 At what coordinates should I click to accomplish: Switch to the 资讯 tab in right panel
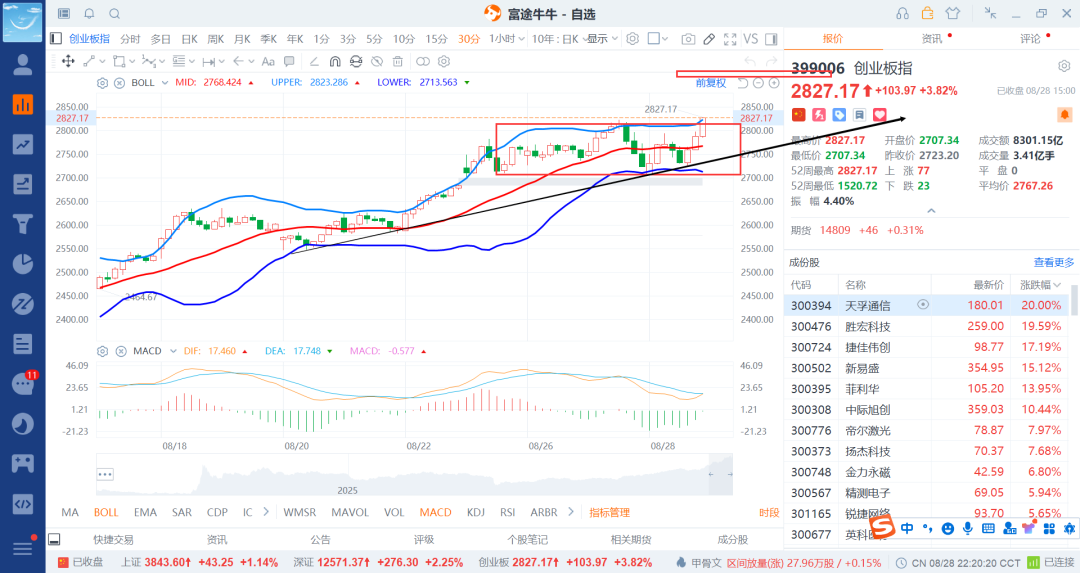coord(932,39)
